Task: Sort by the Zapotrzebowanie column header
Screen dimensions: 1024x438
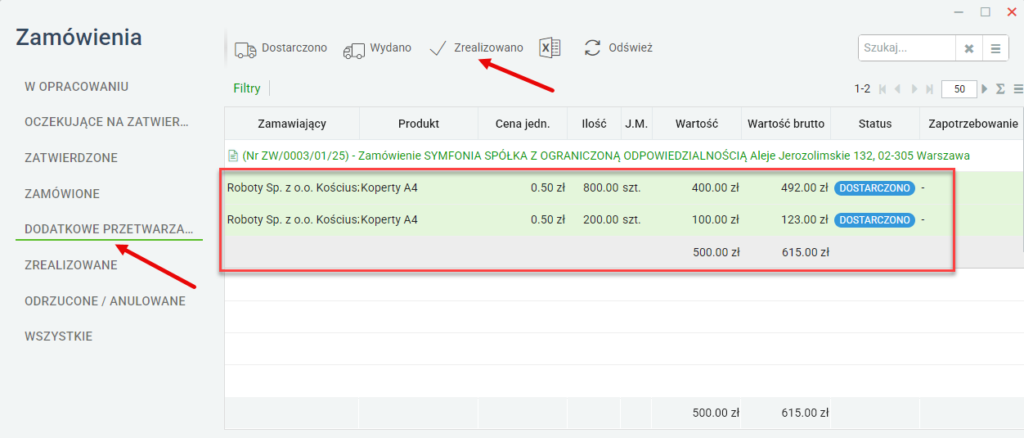Action: point(972,123)
